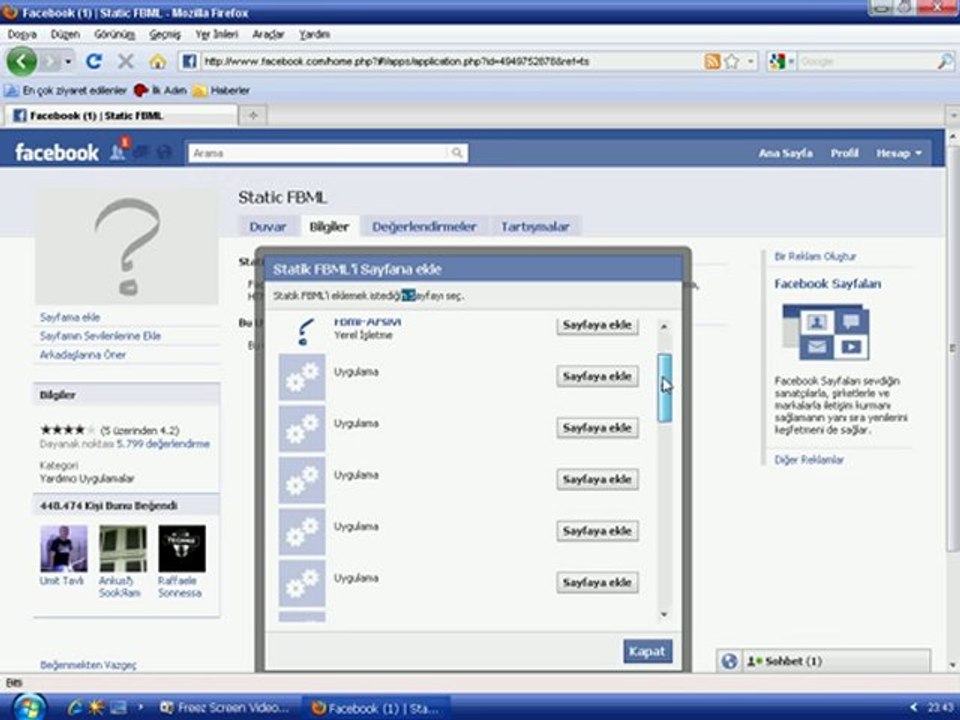Click Sayfana ekle link in left sidebar
Screen dimensions: 960x720
pos(70,317)
